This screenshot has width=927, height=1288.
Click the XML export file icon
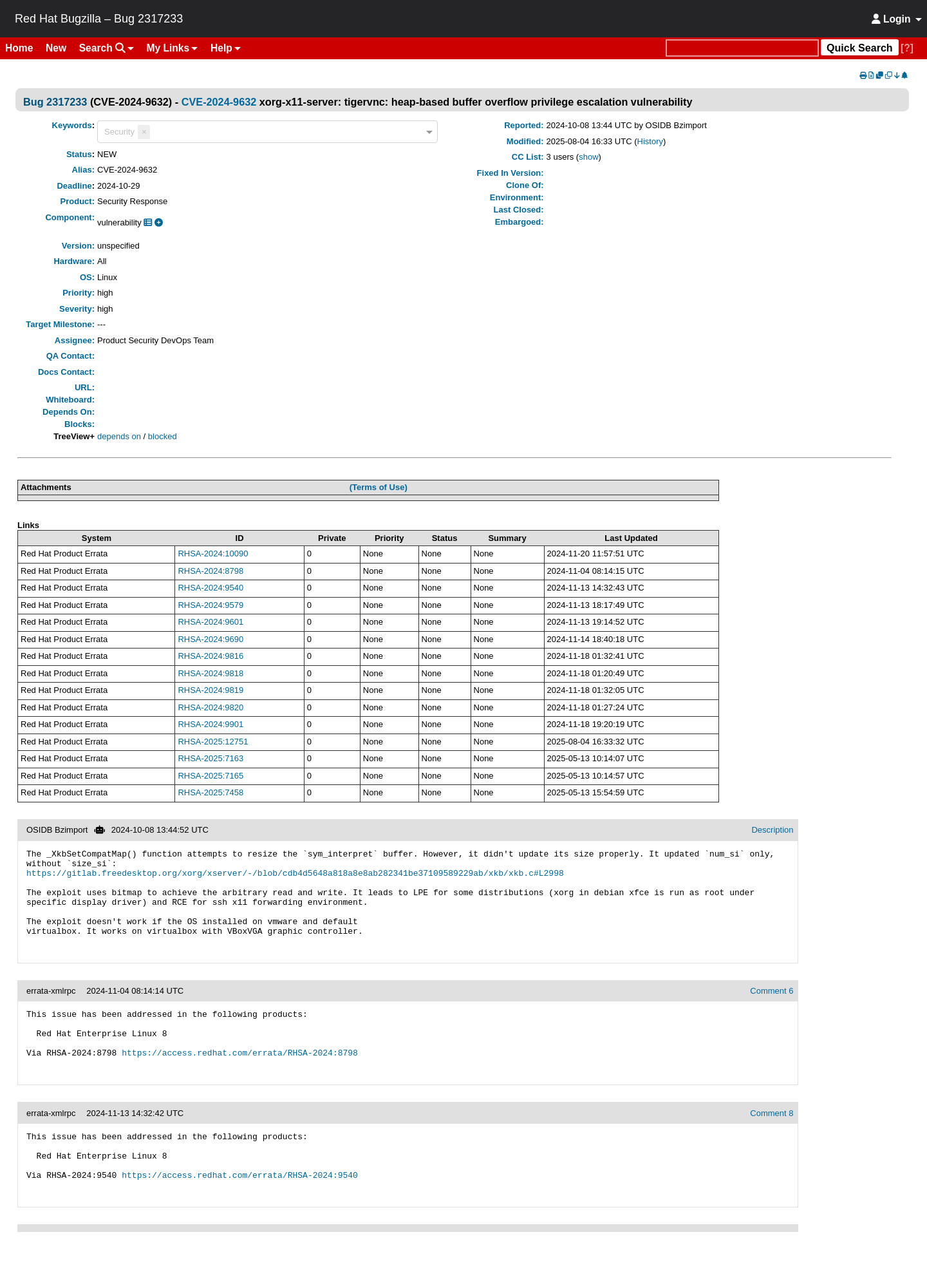point(871,75)
